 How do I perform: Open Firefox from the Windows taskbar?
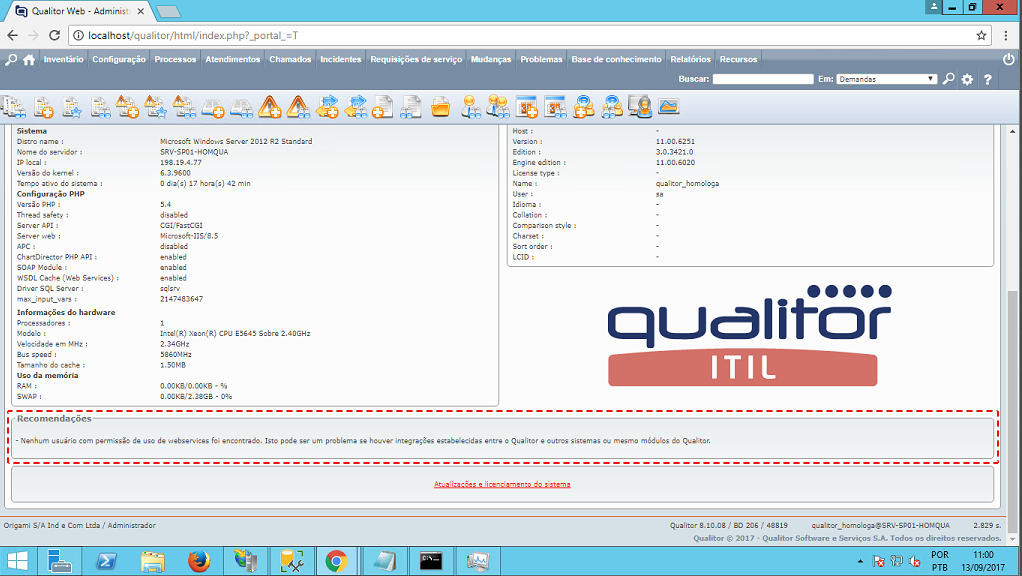pos(198,561)
